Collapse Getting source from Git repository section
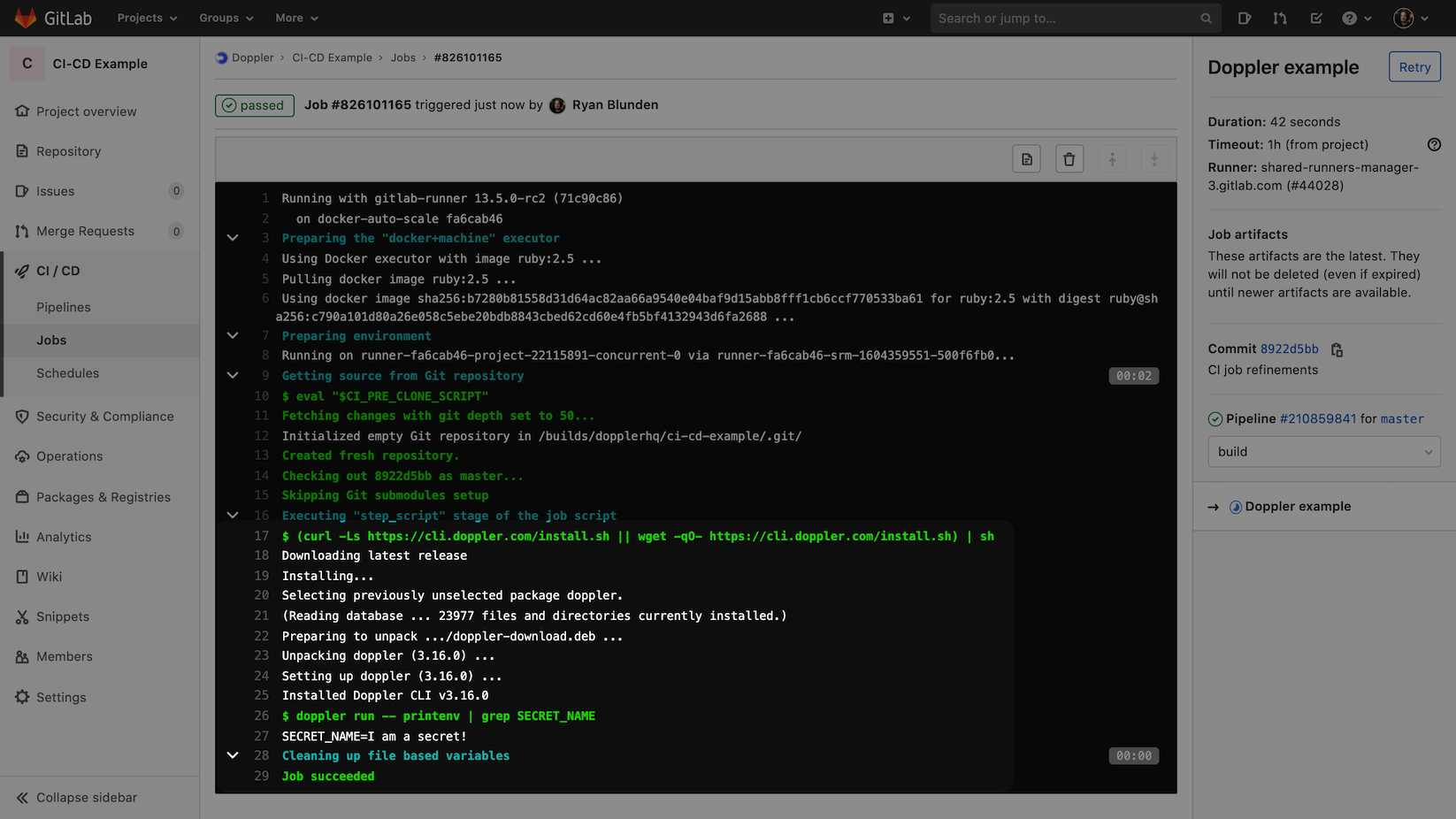This screenshot has width=1456, height=819. [233, 376]
